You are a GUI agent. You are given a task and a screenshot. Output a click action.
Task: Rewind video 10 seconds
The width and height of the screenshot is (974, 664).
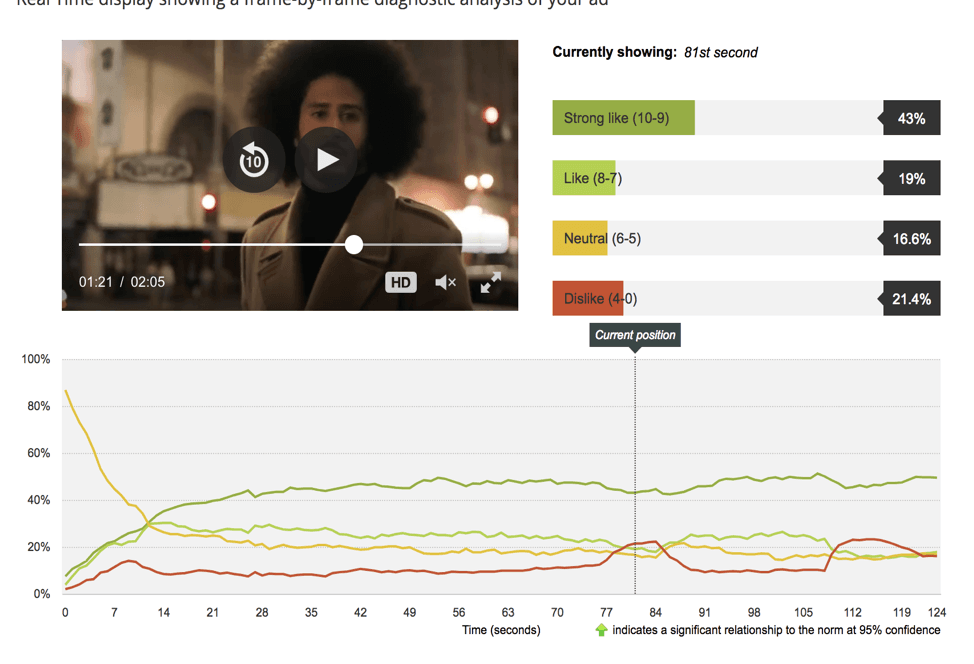(253, 160)
